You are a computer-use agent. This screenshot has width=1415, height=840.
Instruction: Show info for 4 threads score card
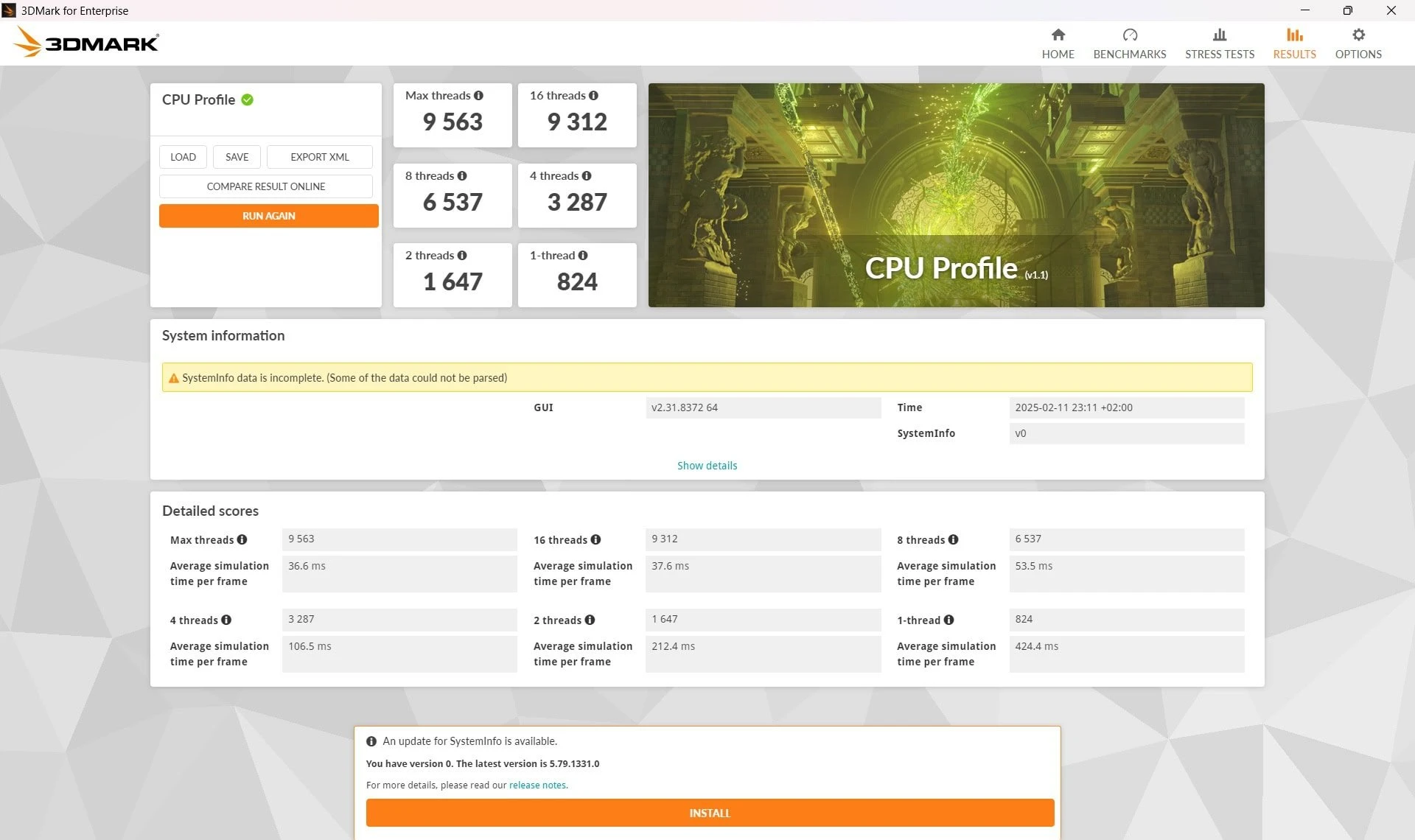tap(587, 176)
